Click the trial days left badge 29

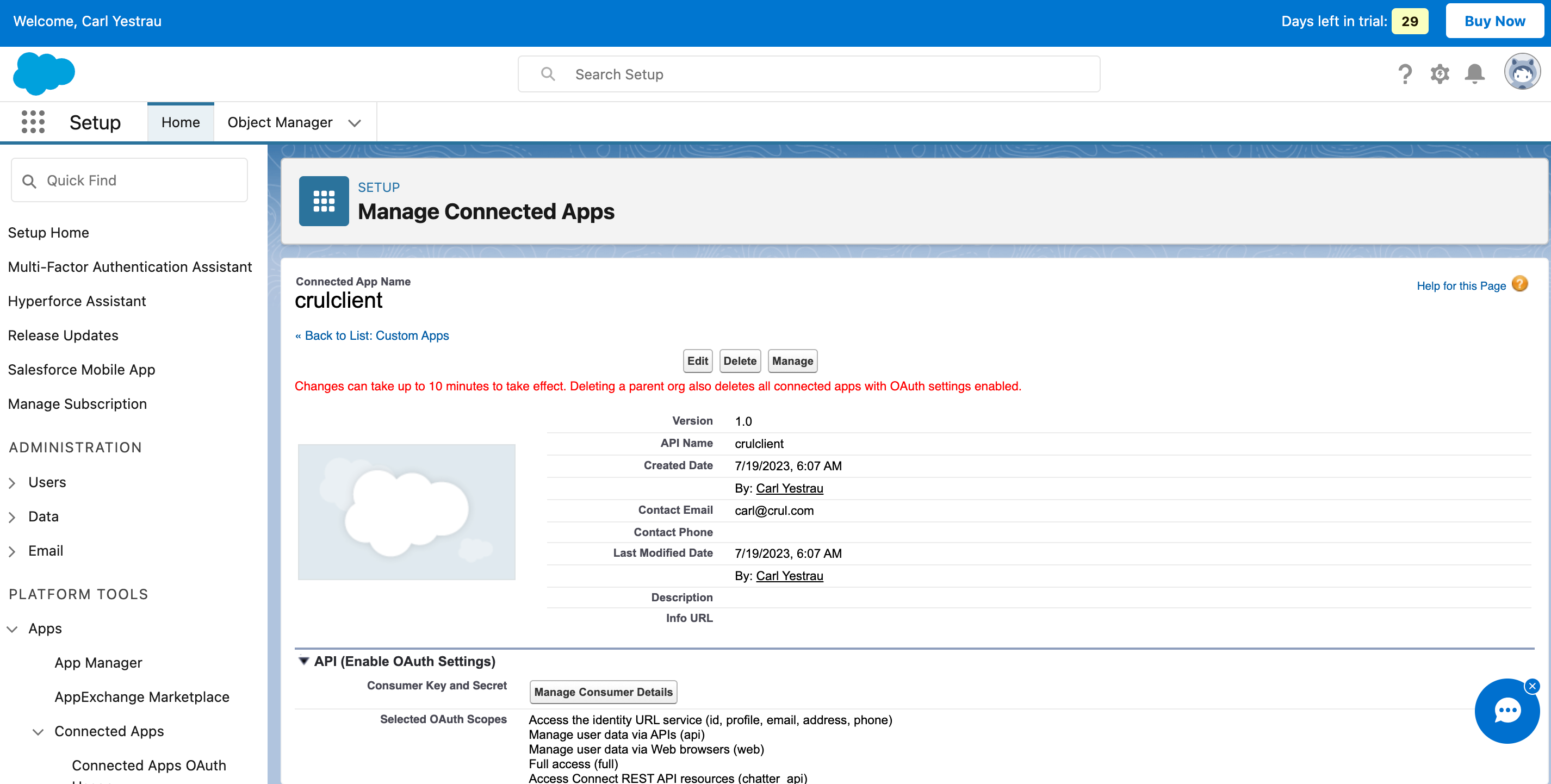tap(1410, 21)
